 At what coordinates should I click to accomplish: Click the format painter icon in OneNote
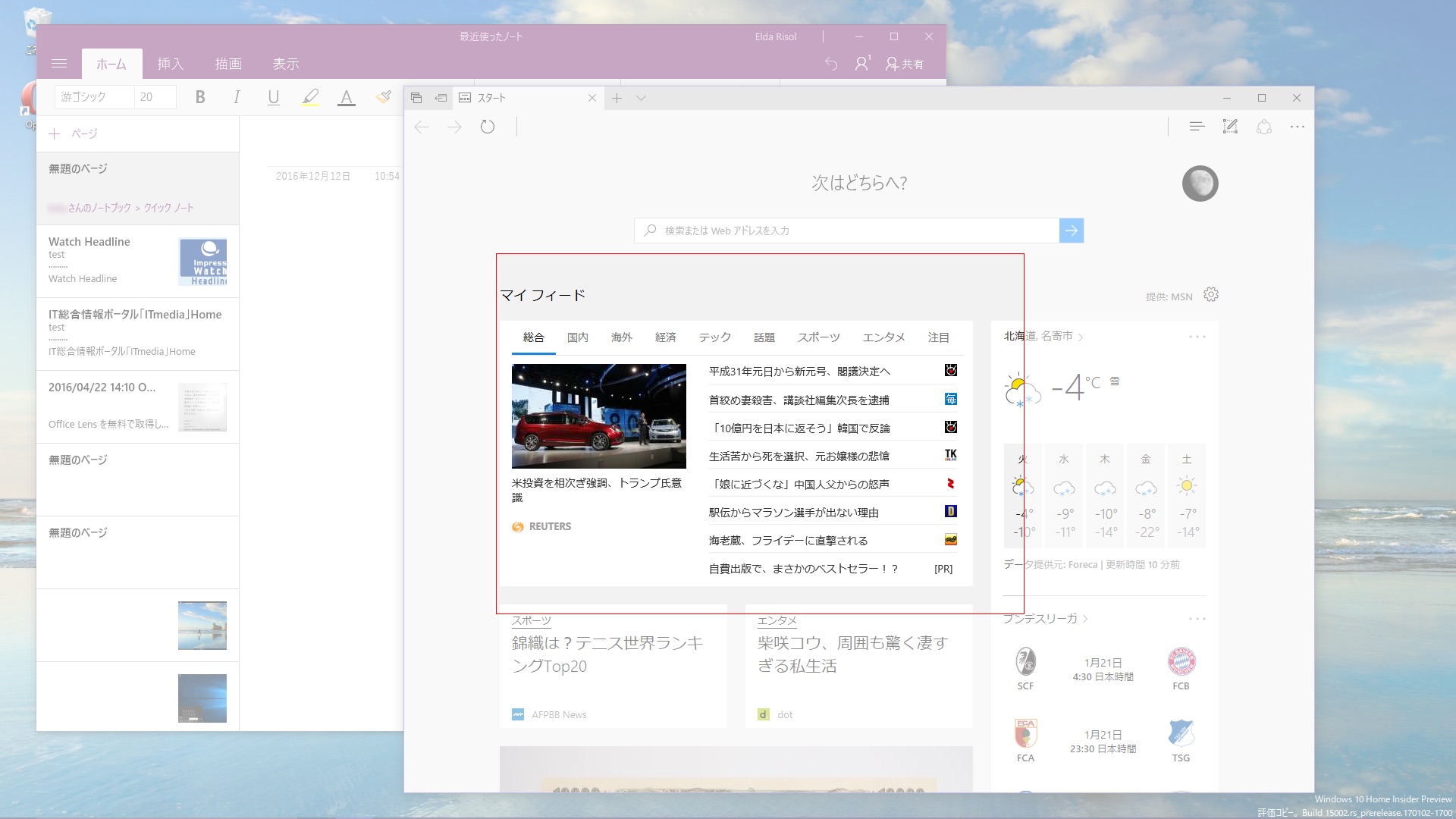click(x=384, y=97)
